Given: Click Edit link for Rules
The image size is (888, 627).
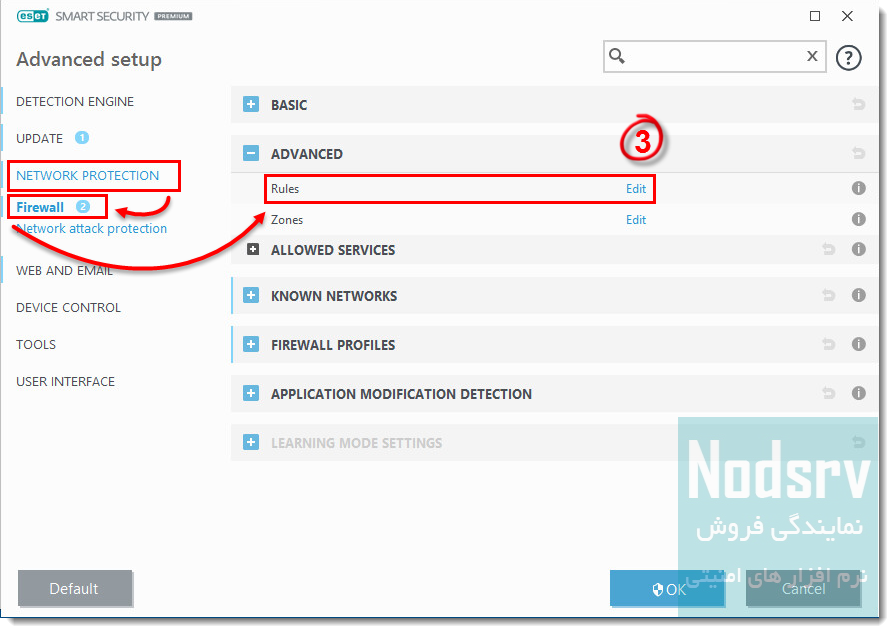Looking at the screenshot, I should pos(636,189).
